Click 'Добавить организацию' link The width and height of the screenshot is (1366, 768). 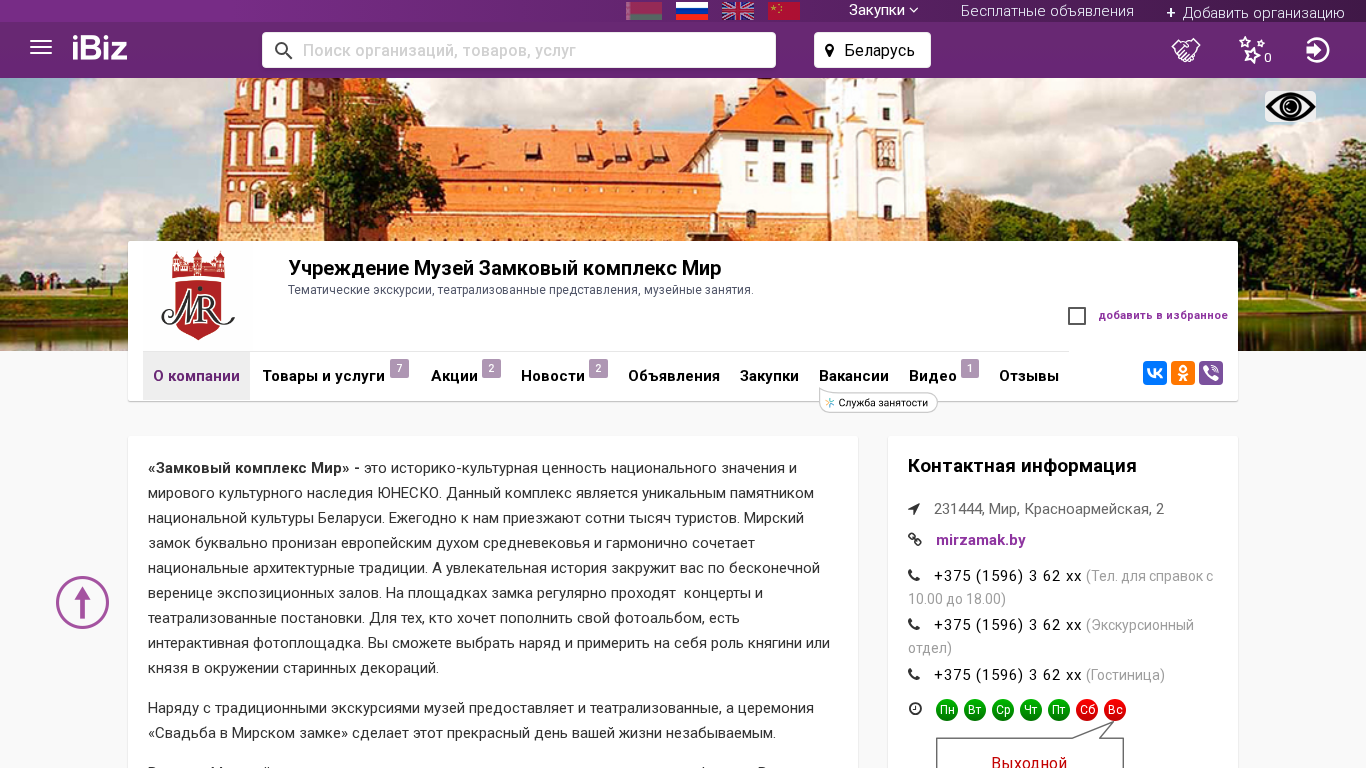coord(1255,12)
